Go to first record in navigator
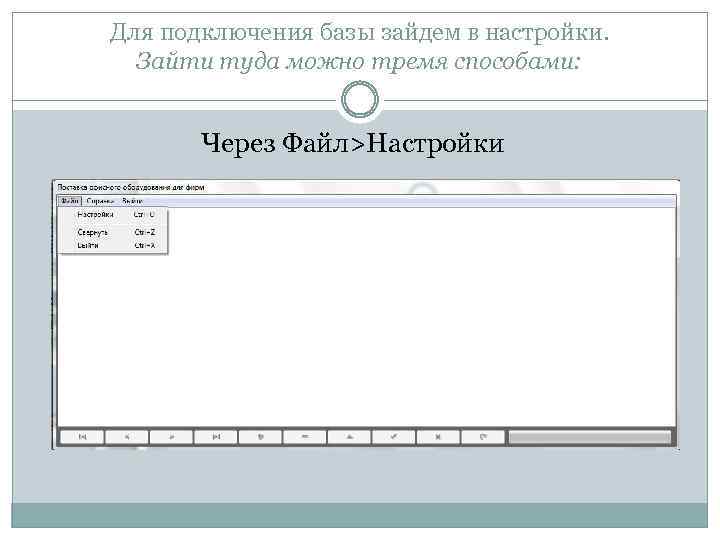The height and width of the screenshot is (540, 720). point(82,437)
